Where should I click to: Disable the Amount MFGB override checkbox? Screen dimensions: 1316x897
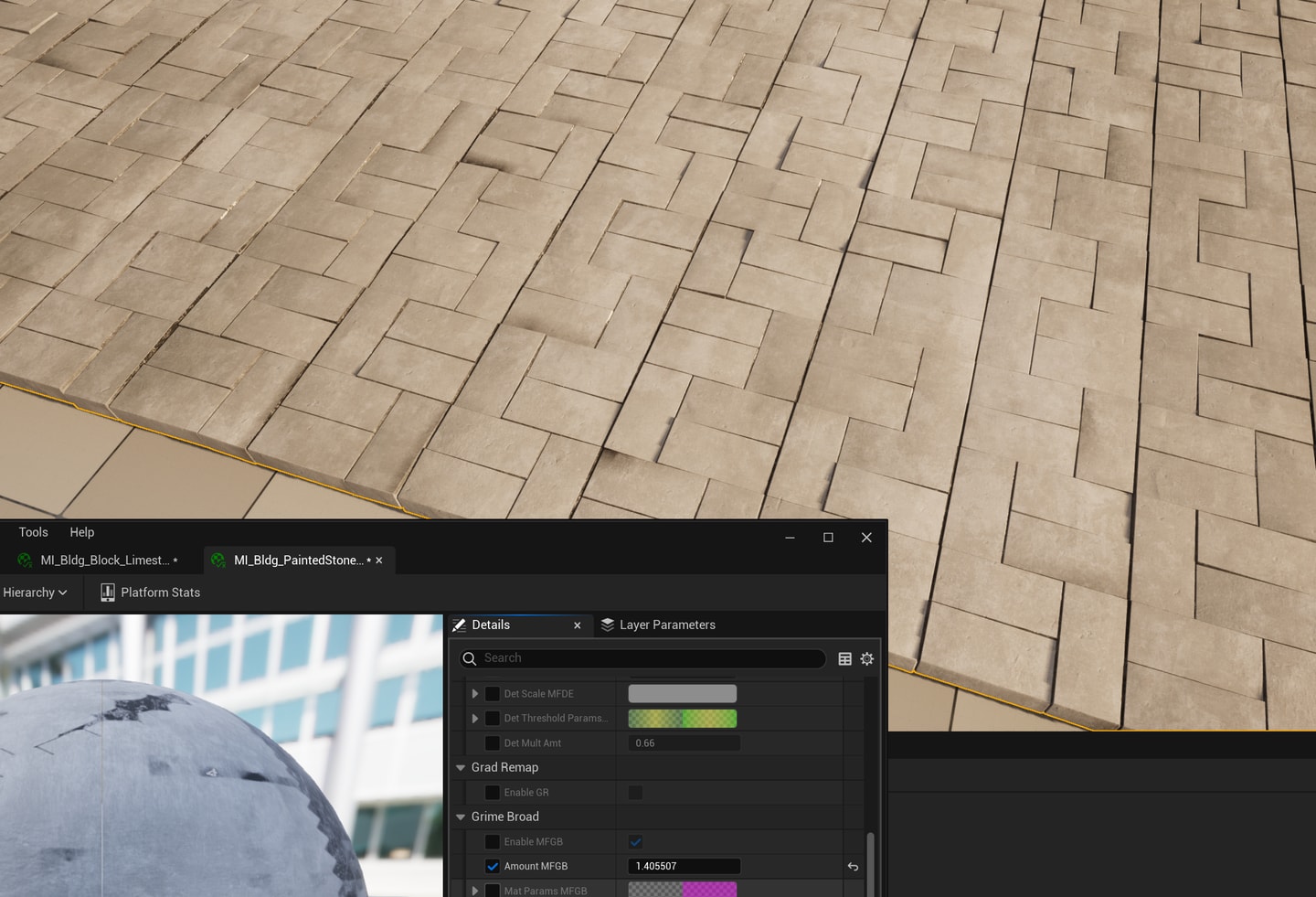(x=493, y=867)
